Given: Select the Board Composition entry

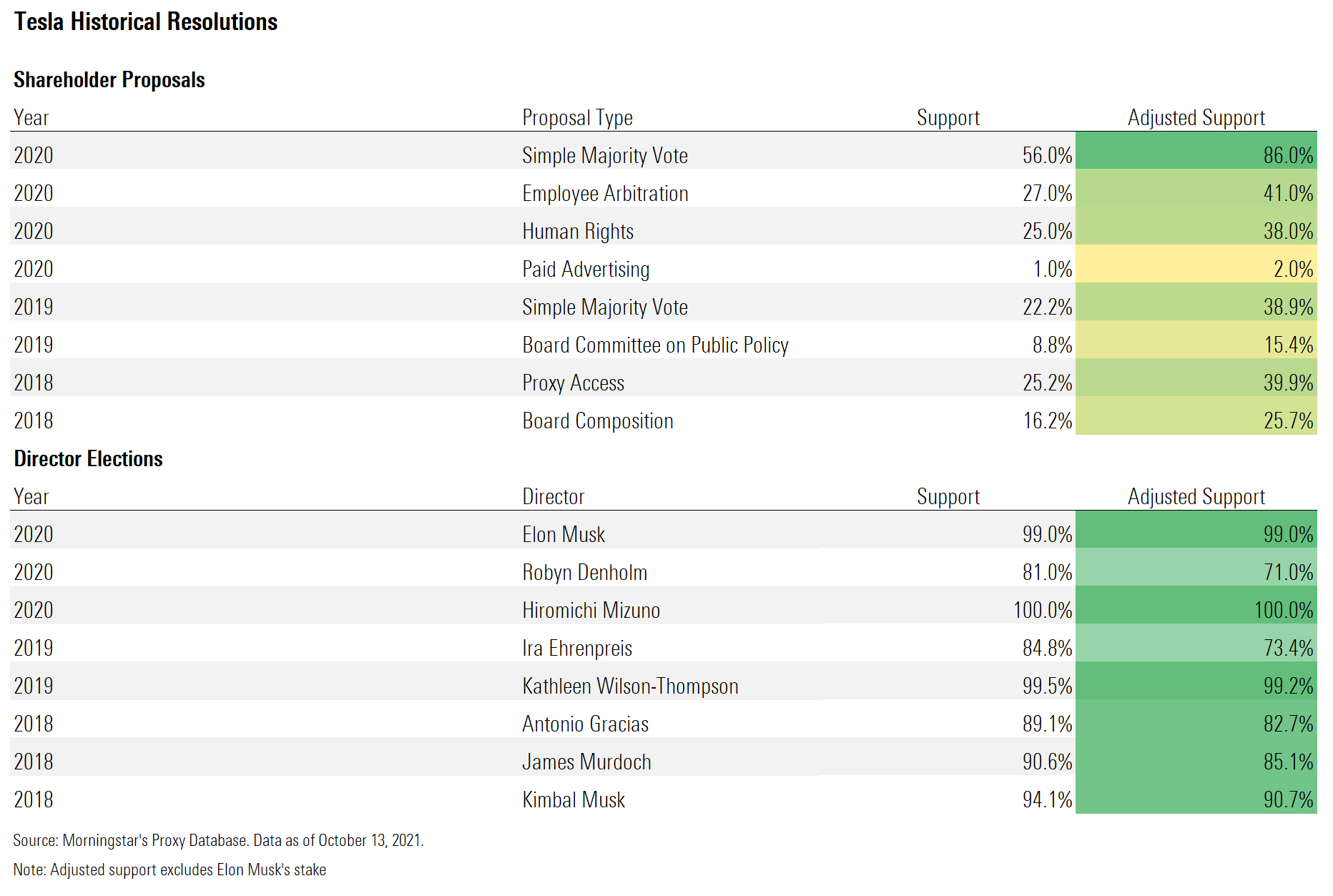Looking at the screenshot, I should tap(598, 421).
